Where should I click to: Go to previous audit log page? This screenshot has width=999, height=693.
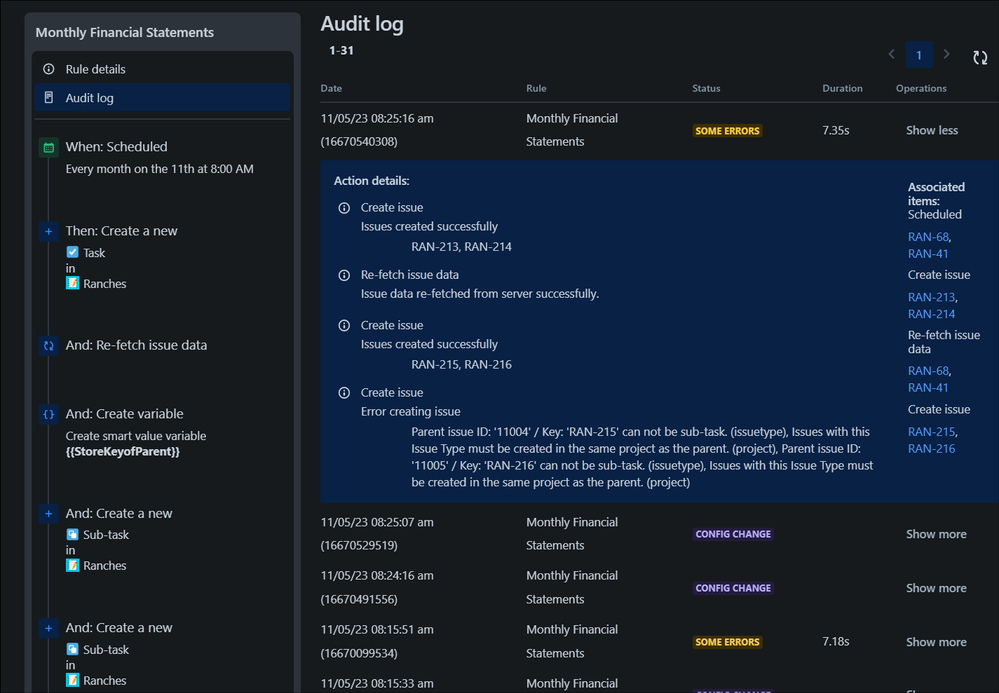coord(891,54)
